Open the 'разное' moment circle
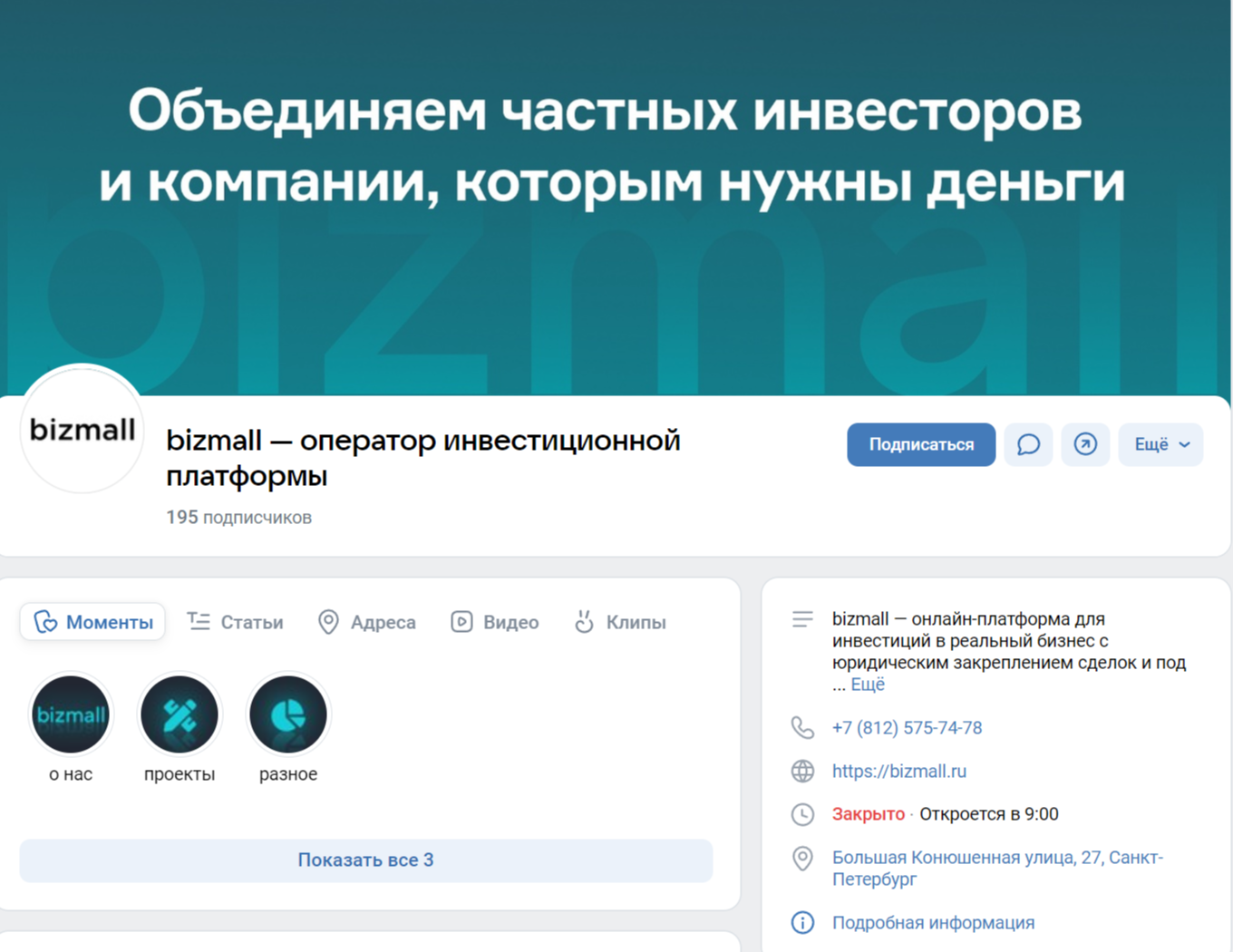The width and height of the screenshot is (1233, 952). [x=288, y=714]
